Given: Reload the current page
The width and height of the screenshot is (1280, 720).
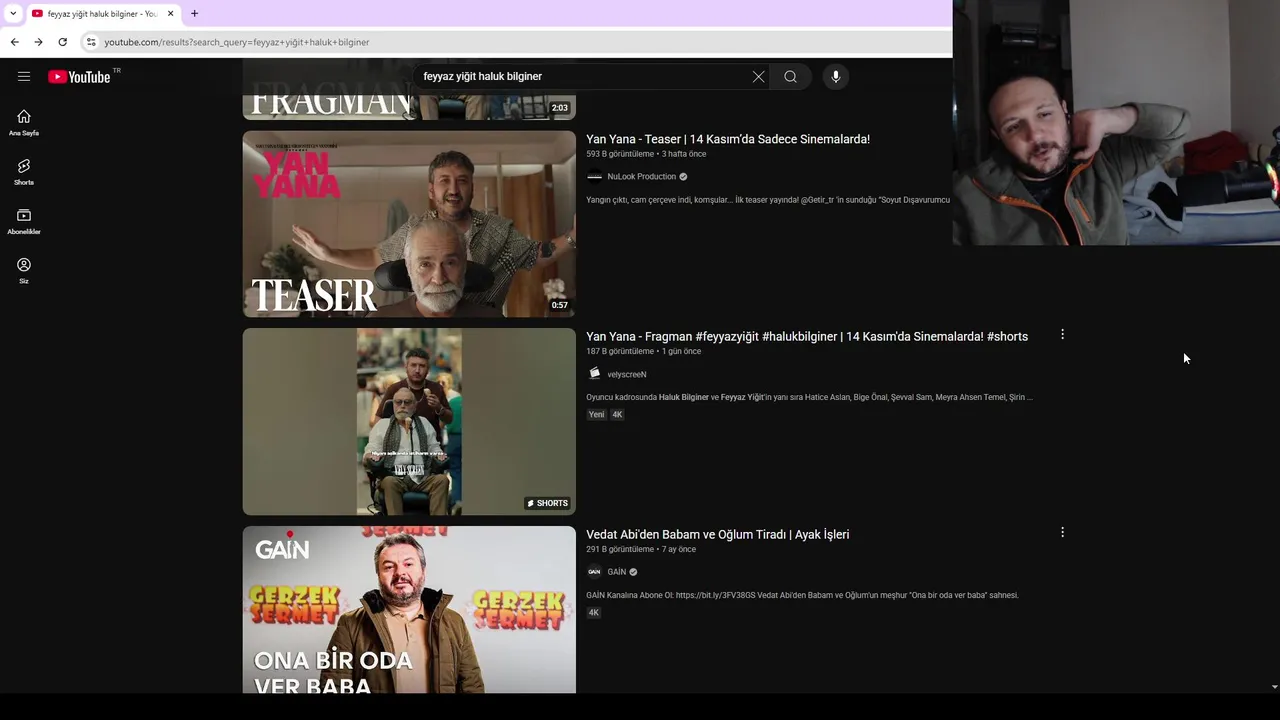Looking at the screenshot, I should pos(62,42).
